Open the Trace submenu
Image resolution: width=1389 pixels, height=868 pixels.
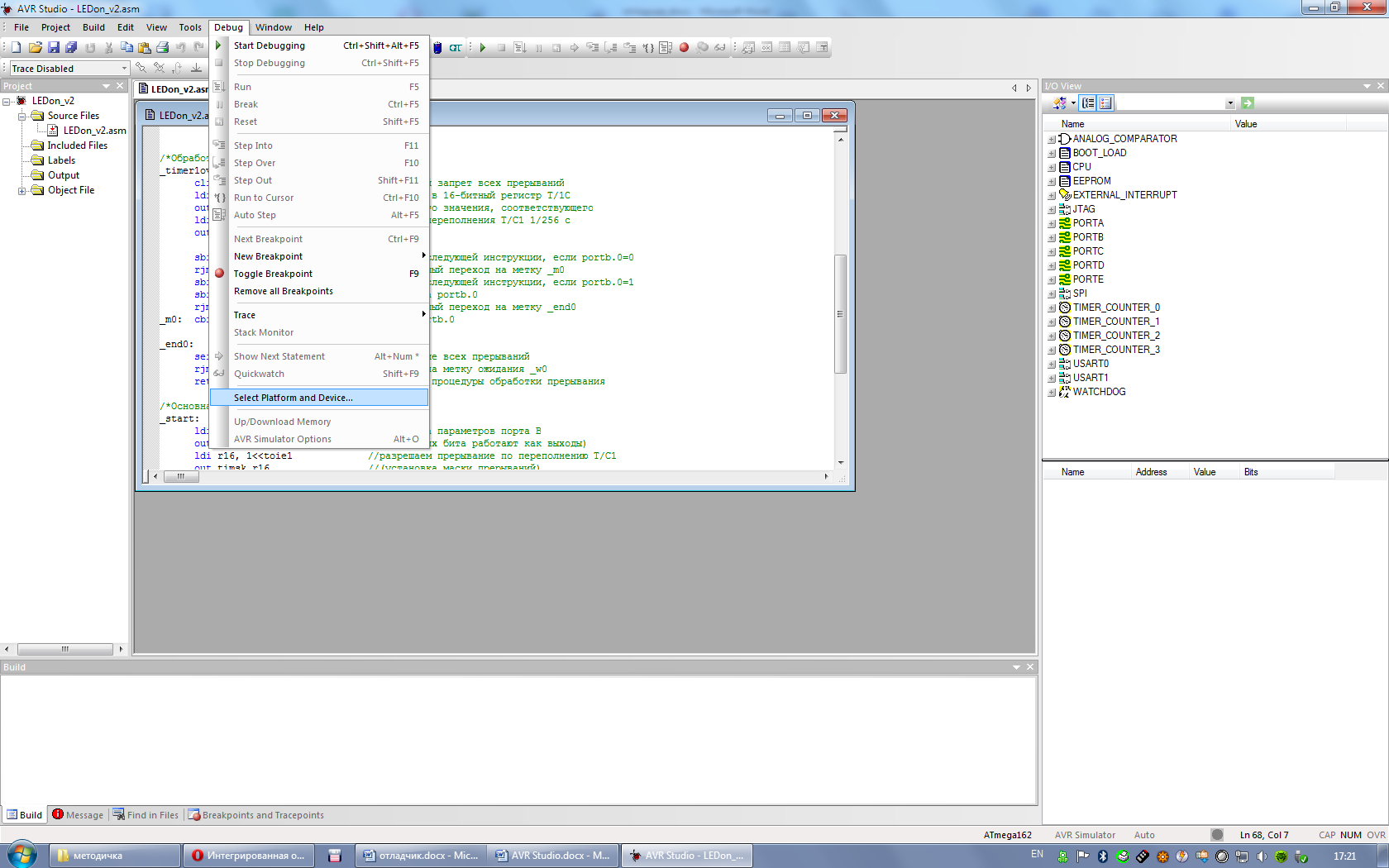(x=320, y=315)
